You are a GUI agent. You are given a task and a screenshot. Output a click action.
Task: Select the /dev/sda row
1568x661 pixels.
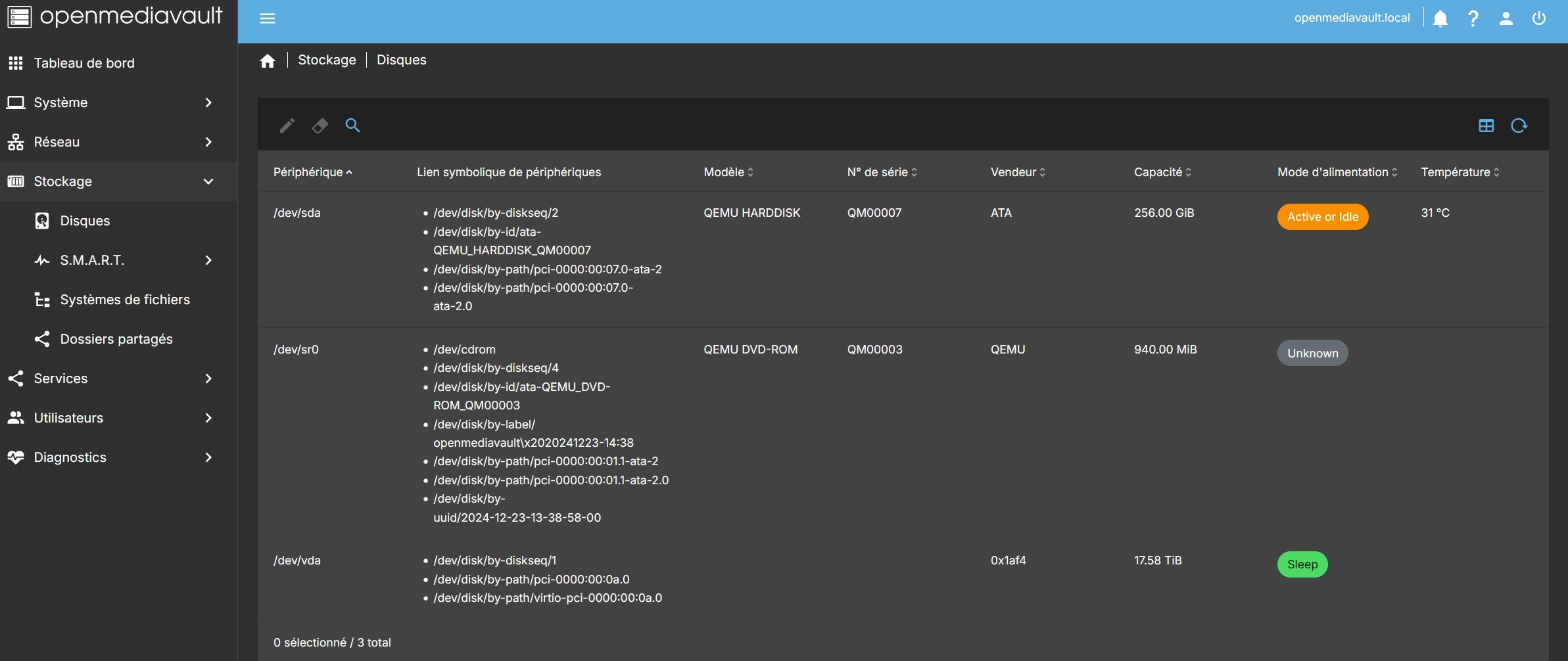903,260
